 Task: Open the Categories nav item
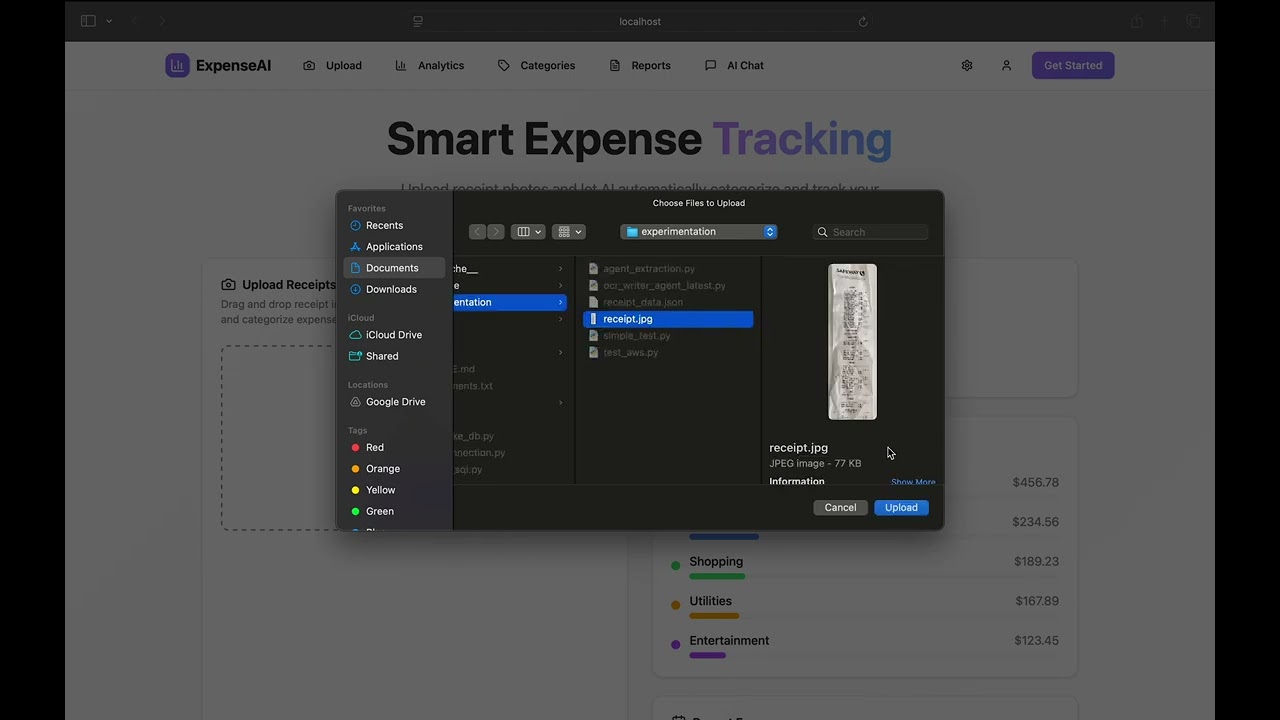point(536,65)
